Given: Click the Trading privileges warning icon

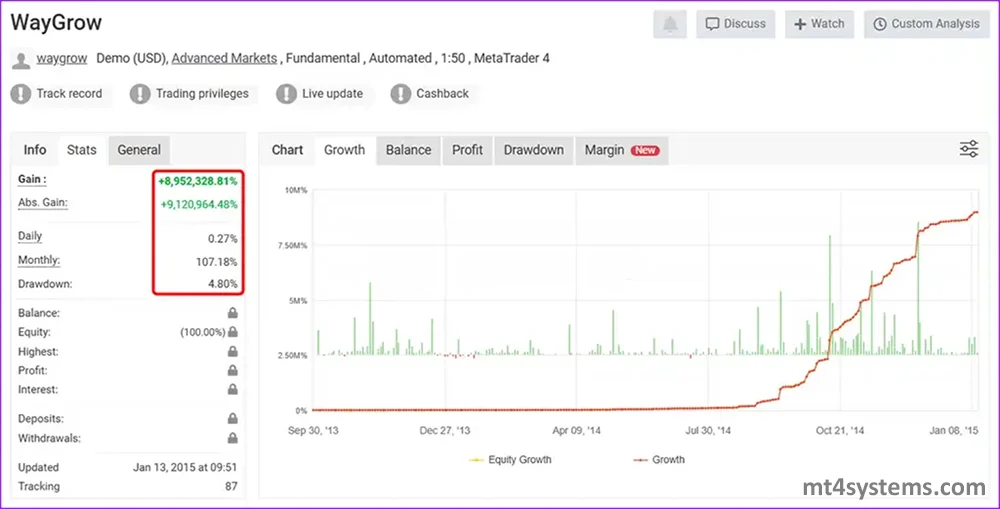Looking at the screenshot, I should 140,94.
